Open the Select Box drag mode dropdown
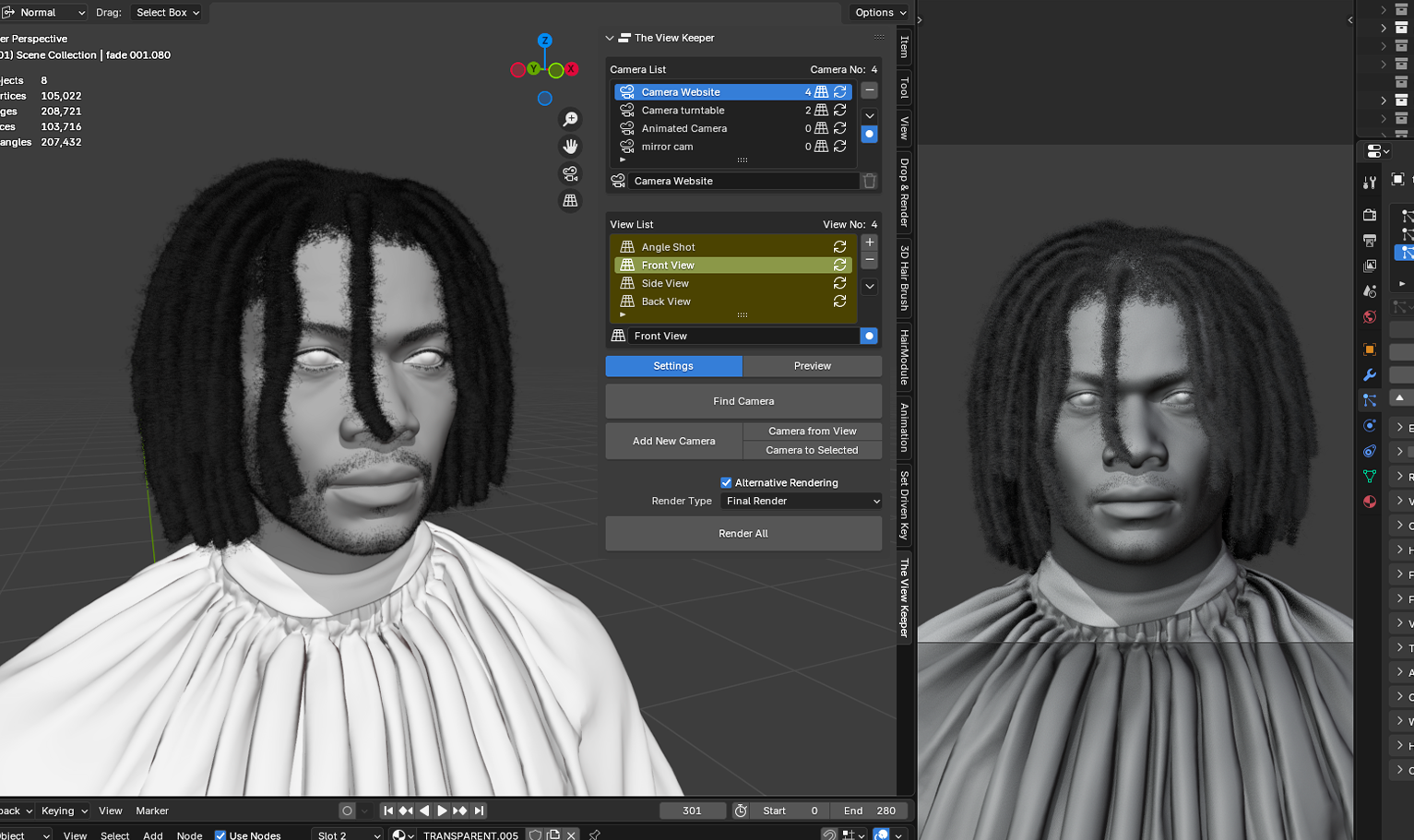This screenshot has height=840, width=1414. (x=166, y=13)
